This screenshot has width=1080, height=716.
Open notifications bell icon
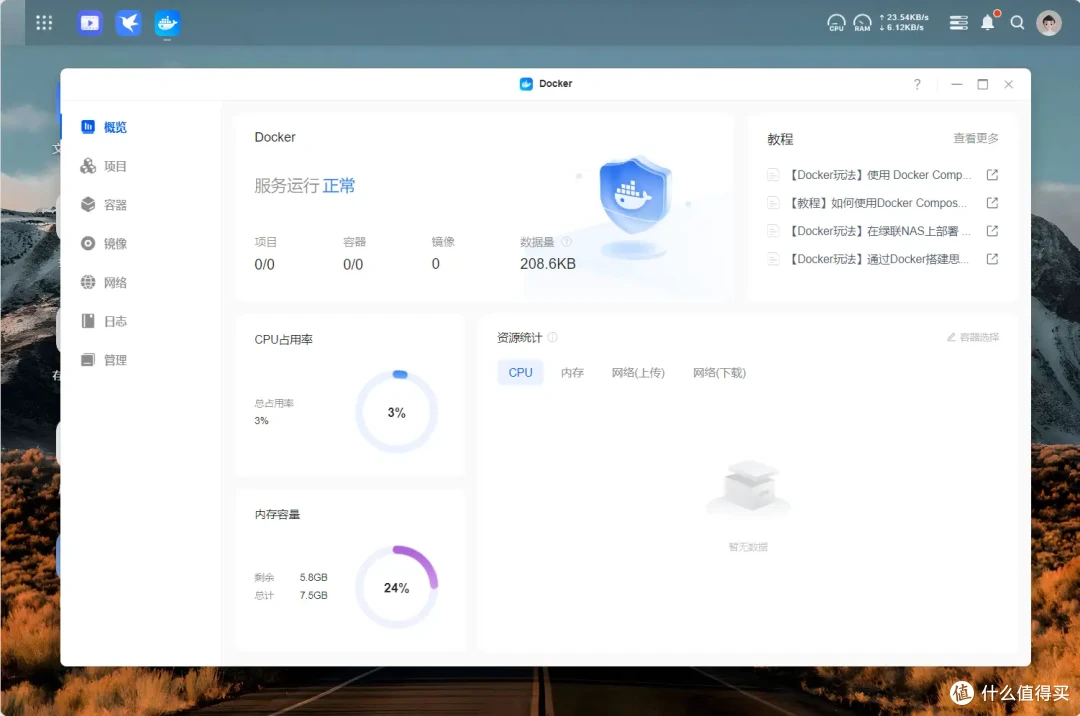tap(988, 23)
